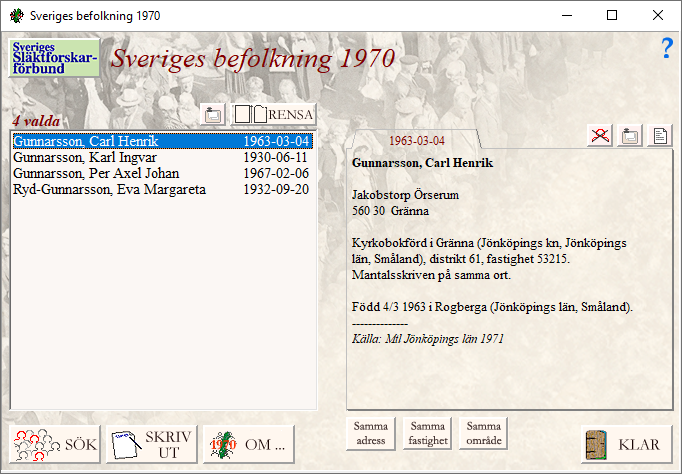The image size is (682, 474).
Task: Find people at Samma adress
Action: coord(371,434)
